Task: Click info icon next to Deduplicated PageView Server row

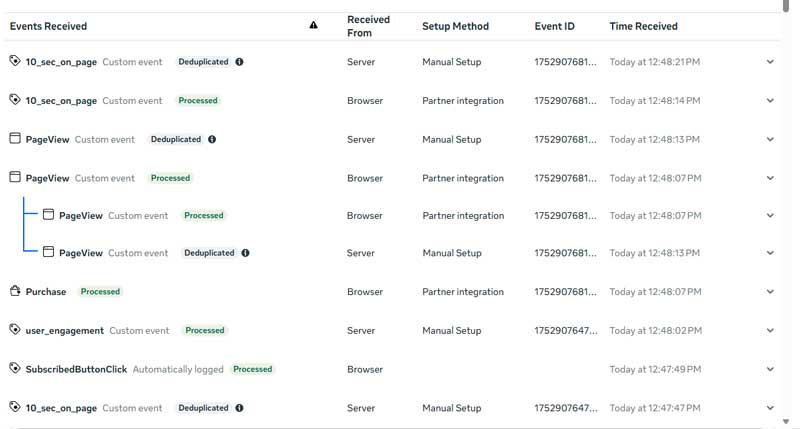Action: (212, 139)
